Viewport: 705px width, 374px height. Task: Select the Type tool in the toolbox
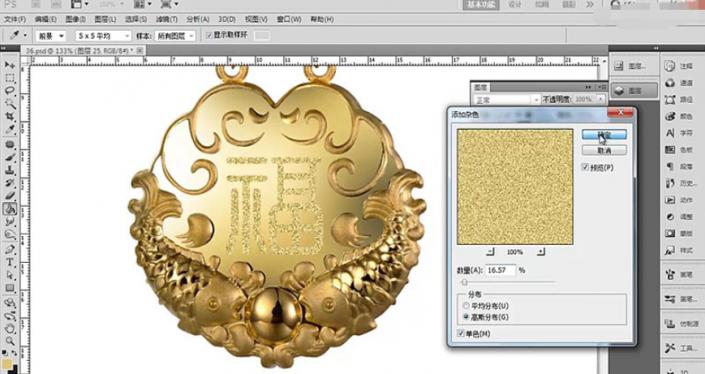[x=10, y=262]
